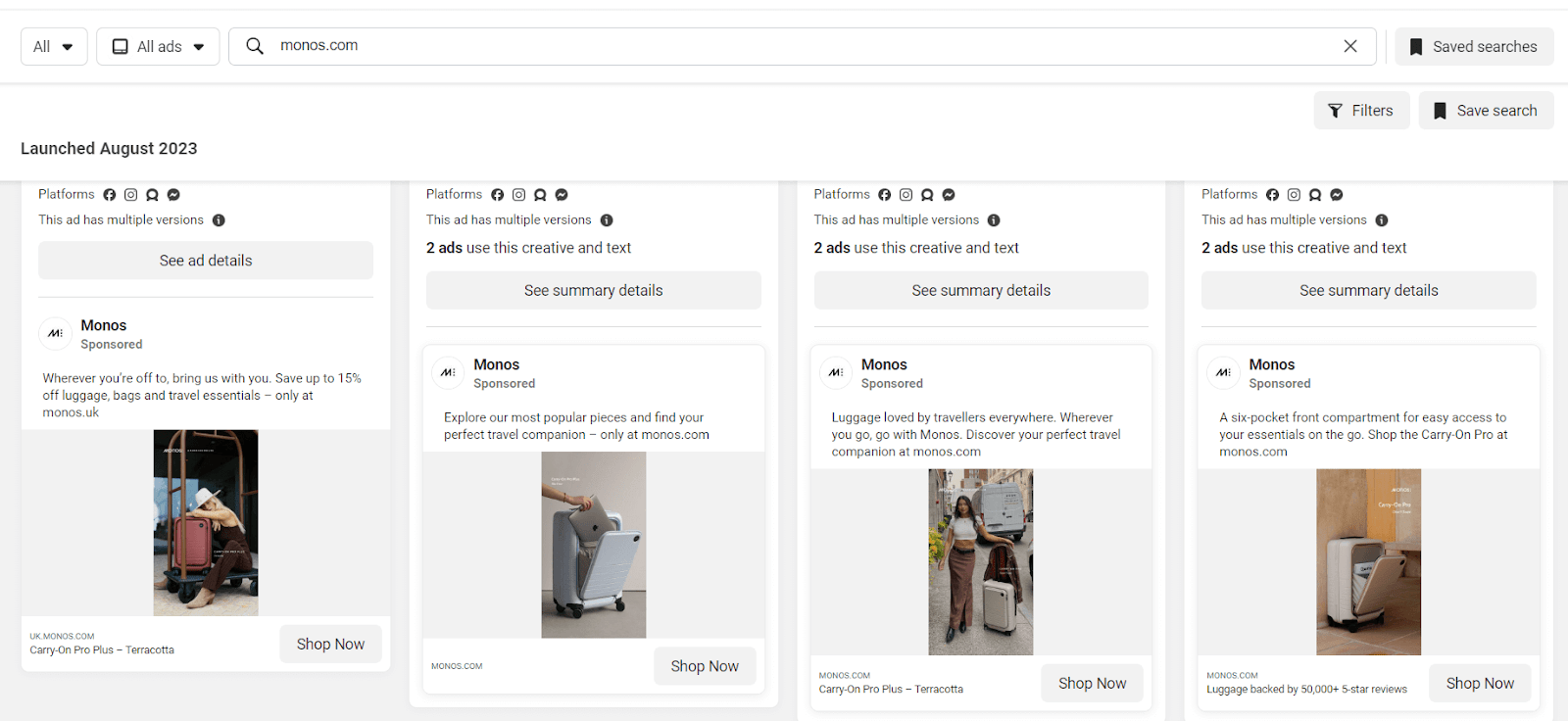Screen dimensions: 1568x721
Task: Clear the search with the X icon
Action: tap(1350, 46)
